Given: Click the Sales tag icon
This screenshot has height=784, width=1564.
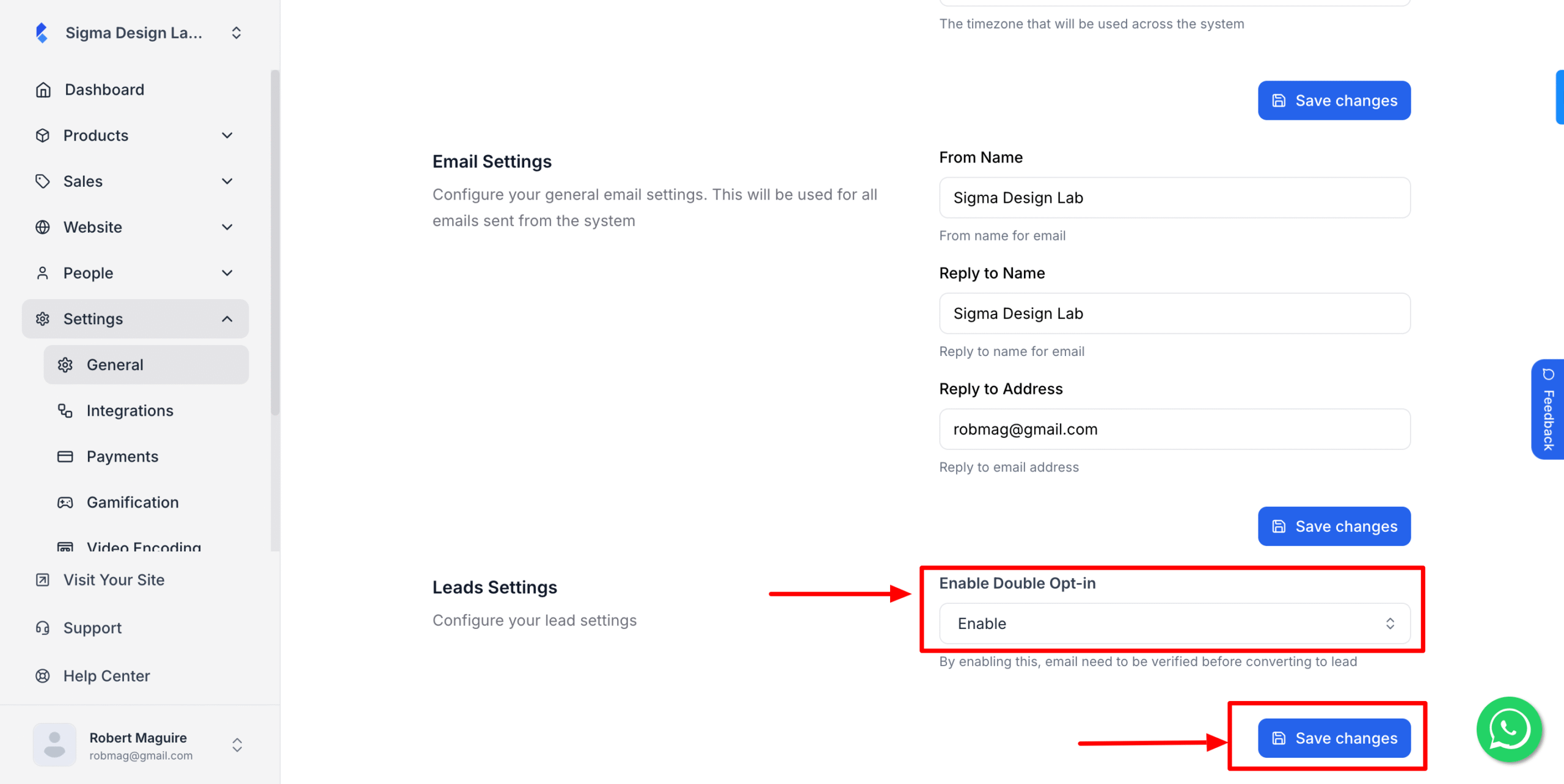Looking at the screenshot, I should [43, 181].
